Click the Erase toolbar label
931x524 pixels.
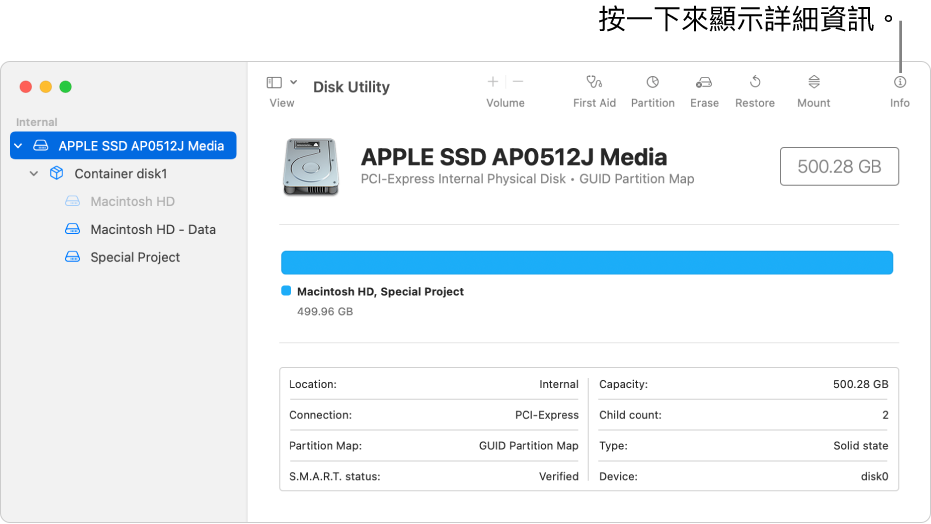point(704,103)
